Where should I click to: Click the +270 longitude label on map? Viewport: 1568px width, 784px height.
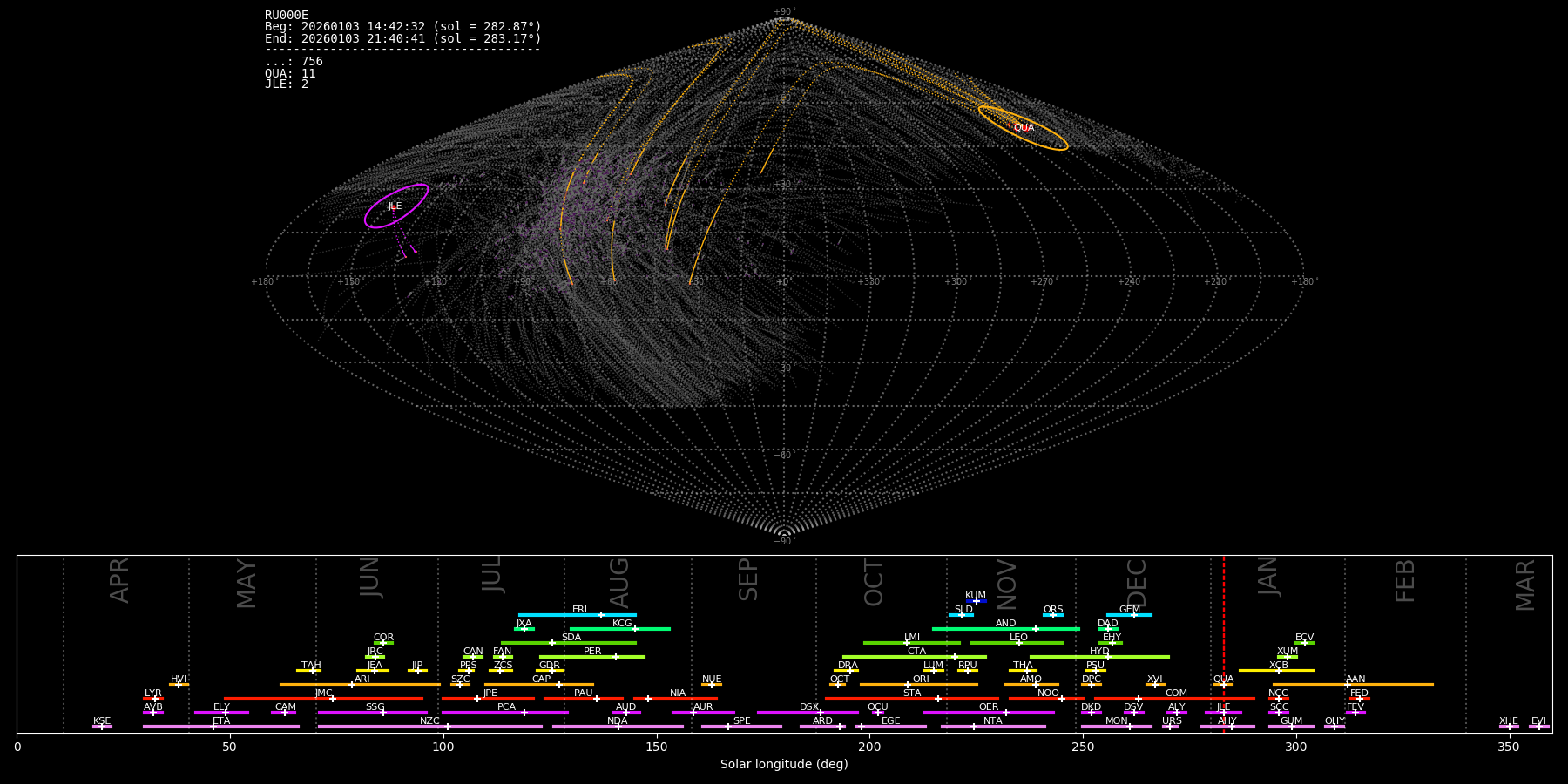[x=1043, y=281]
